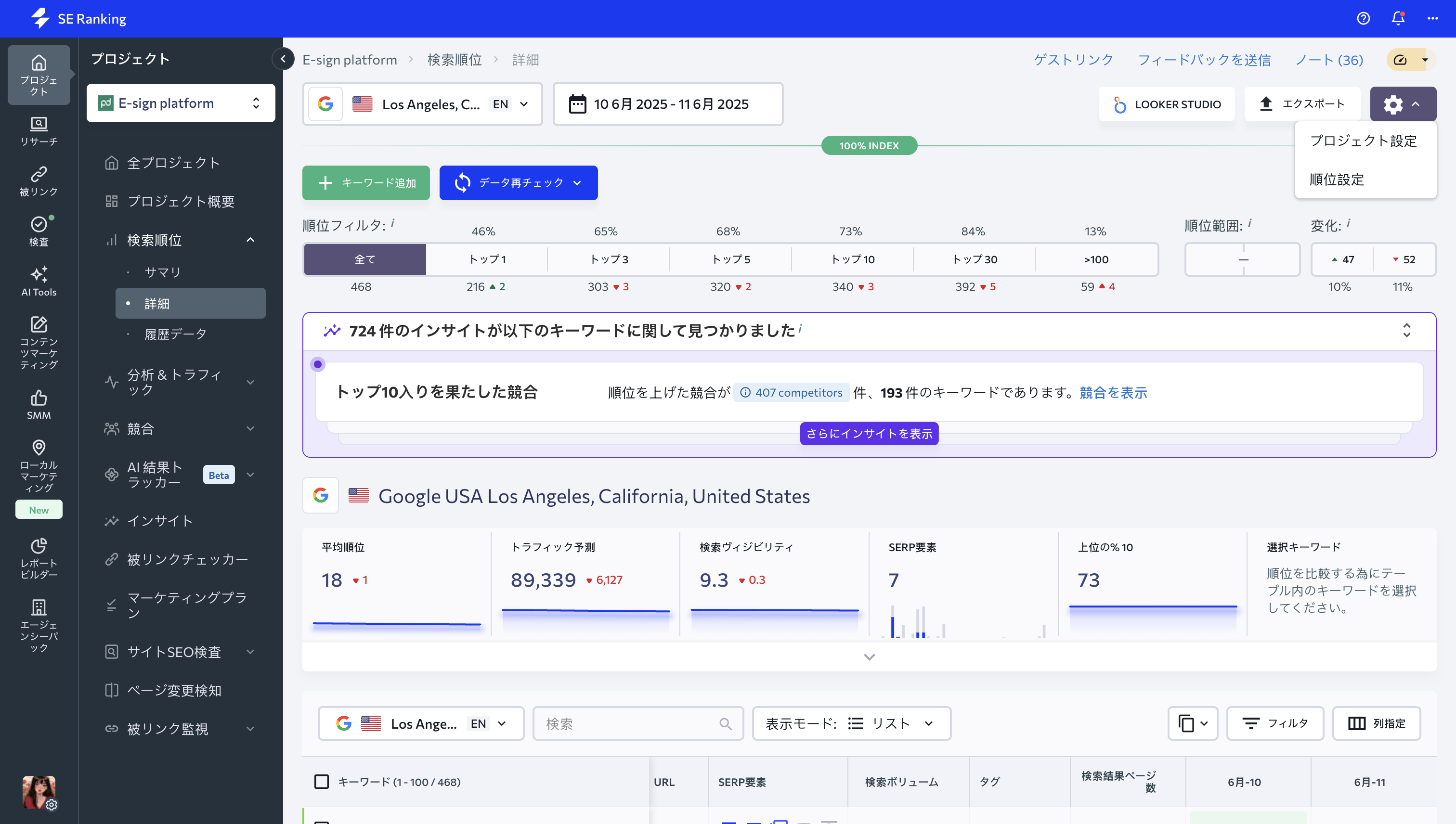Open the 履歴データ submenu item
This screenshot has width=1456, height=824.
[175, 334]
